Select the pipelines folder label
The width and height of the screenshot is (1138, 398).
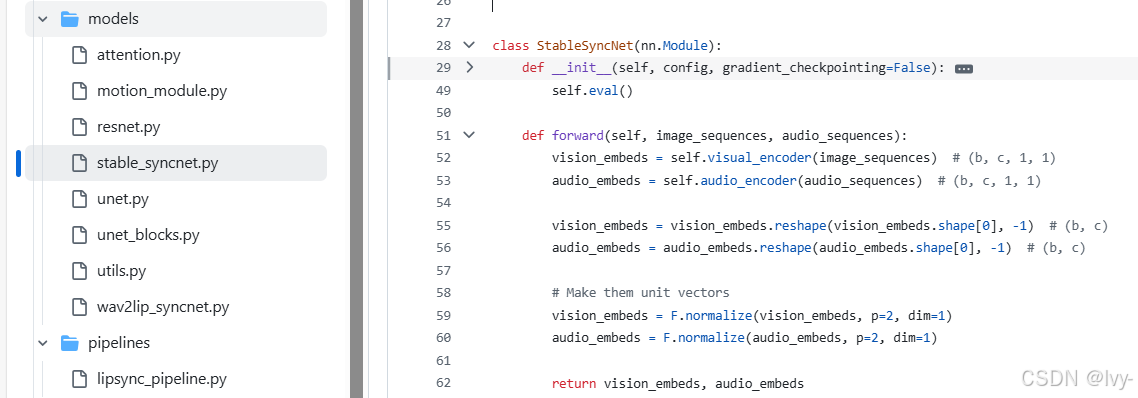tap(120, 342)
